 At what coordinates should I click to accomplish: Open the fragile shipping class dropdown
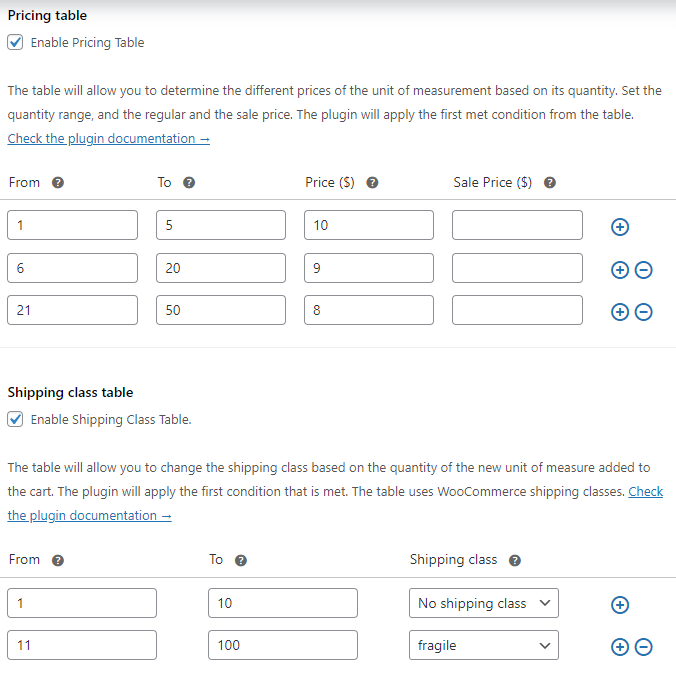pos(484,645)
